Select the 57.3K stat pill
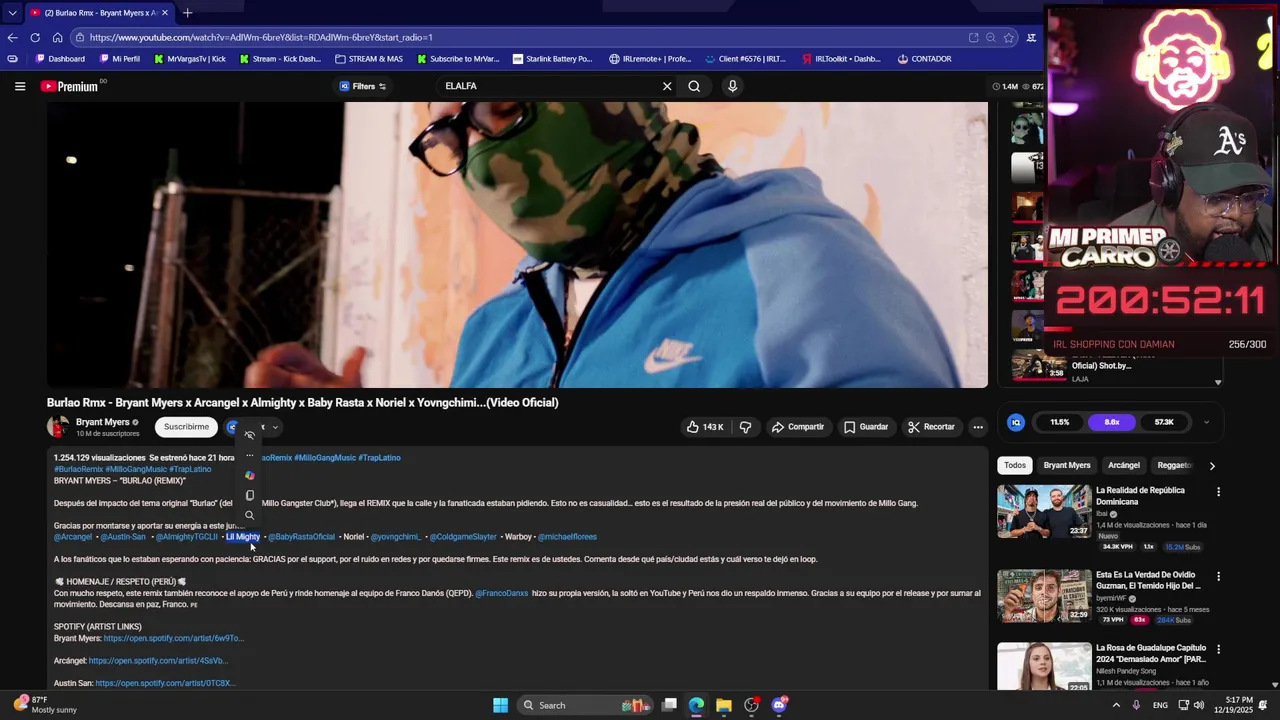1280x720 pixels. coord(1164,422)
